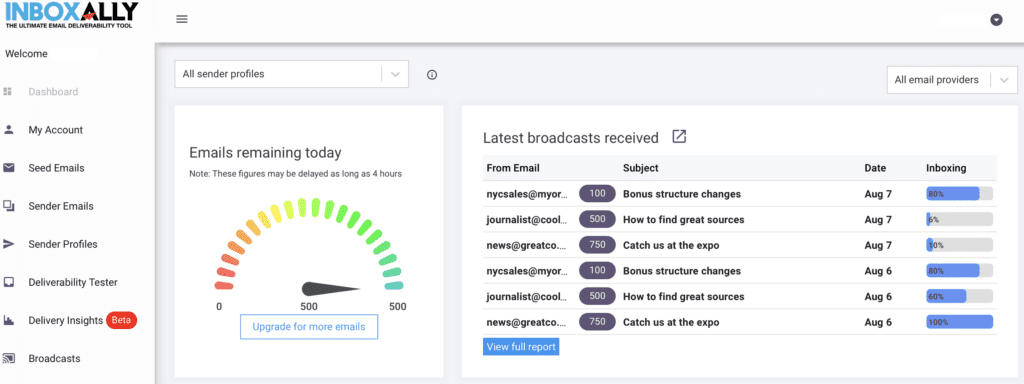Navigate to Sender Emails

point(61,206)
